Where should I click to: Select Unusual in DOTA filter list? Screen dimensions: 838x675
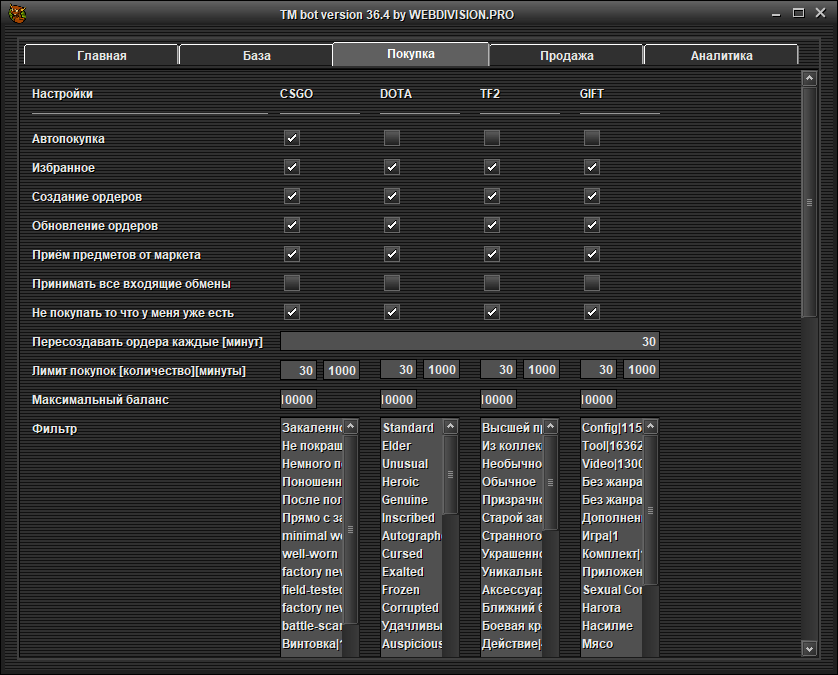pyautogui.click(x=405, y=464)
